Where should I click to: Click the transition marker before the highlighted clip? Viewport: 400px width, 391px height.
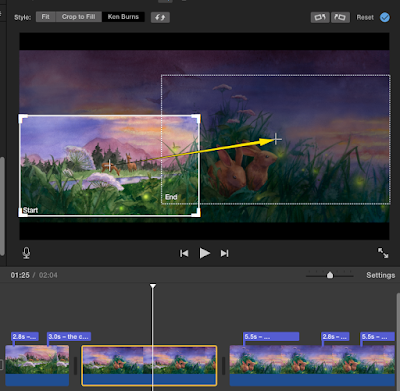pos(75,365)
